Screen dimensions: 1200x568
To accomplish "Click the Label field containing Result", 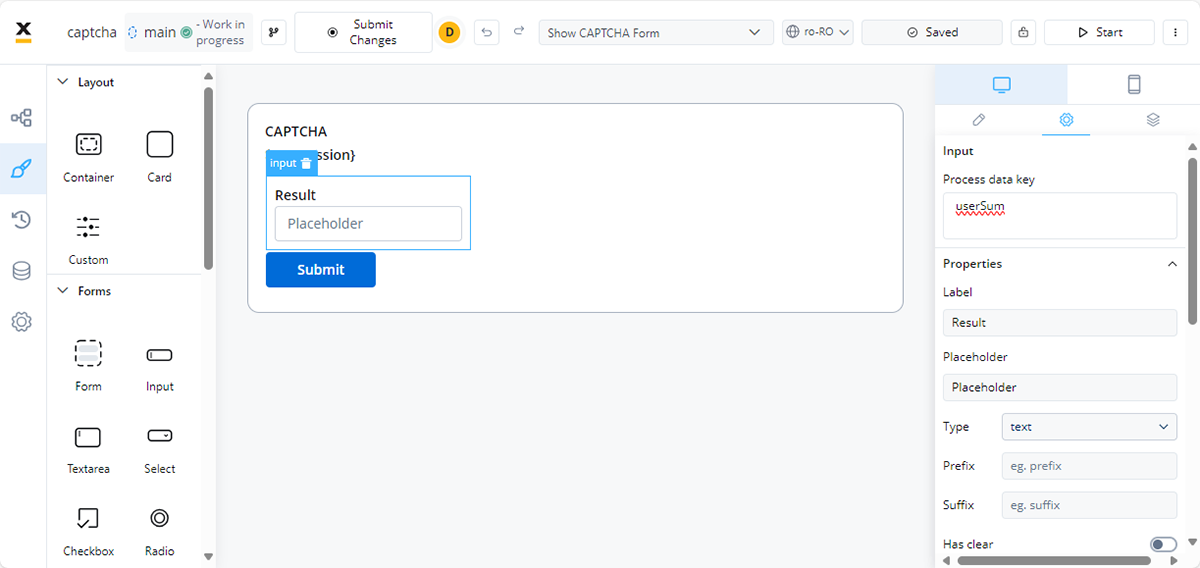I will (x=1059, y=323).
